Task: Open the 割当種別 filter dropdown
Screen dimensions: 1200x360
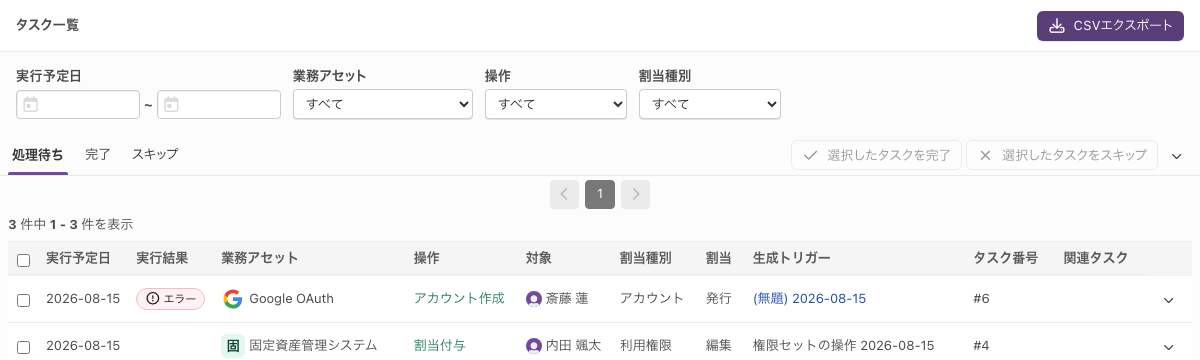Action: pos(710,104)
